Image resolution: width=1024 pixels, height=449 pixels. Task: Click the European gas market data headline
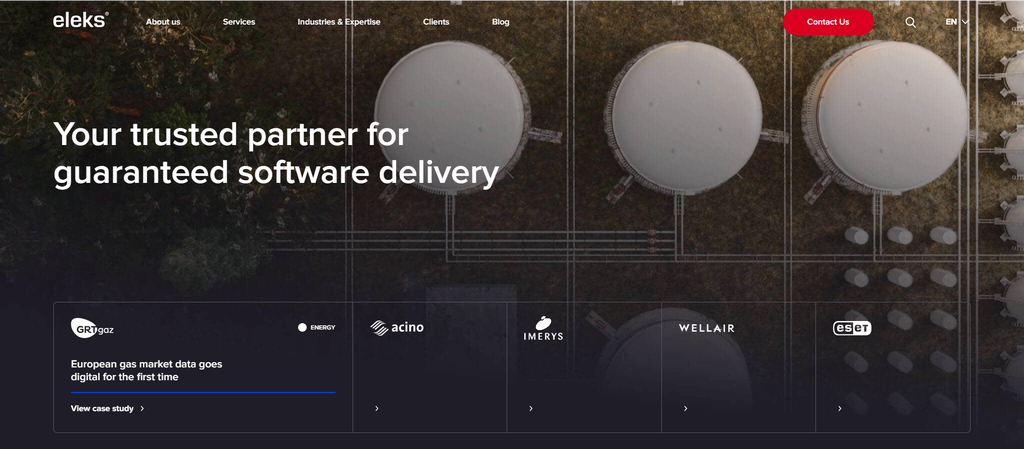(x=146, y=371)
